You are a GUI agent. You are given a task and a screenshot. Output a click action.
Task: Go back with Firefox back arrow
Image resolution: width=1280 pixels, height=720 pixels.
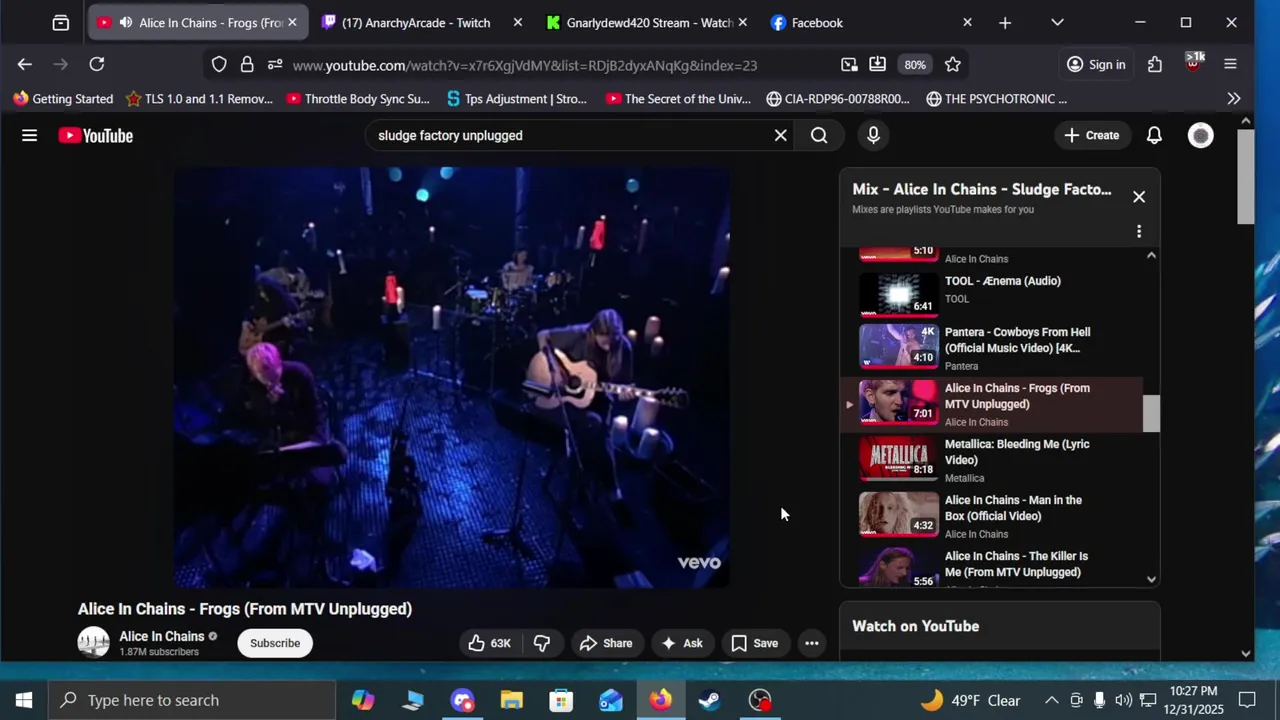click(25, 64)
